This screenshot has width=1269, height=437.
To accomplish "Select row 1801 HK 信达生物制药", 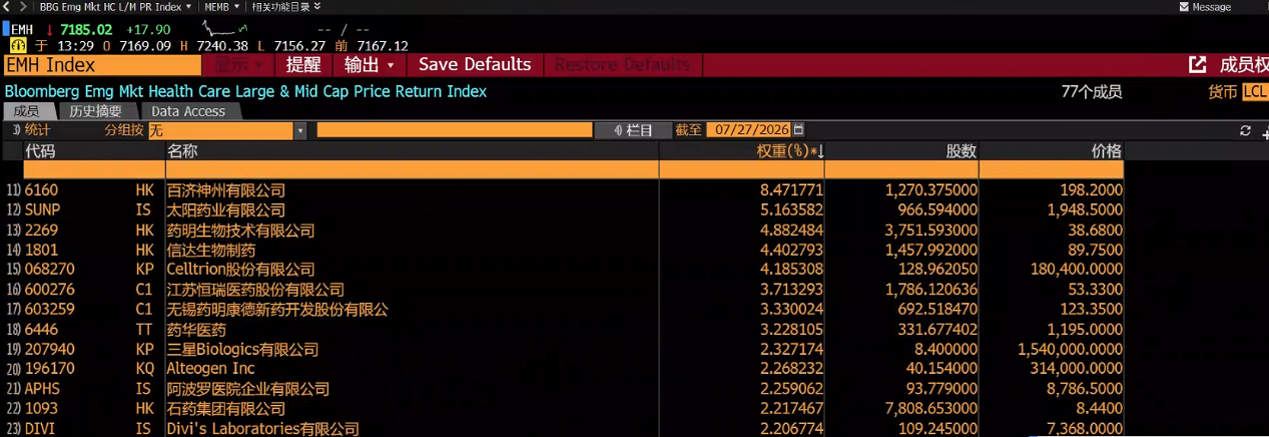I will click(563, 250).
